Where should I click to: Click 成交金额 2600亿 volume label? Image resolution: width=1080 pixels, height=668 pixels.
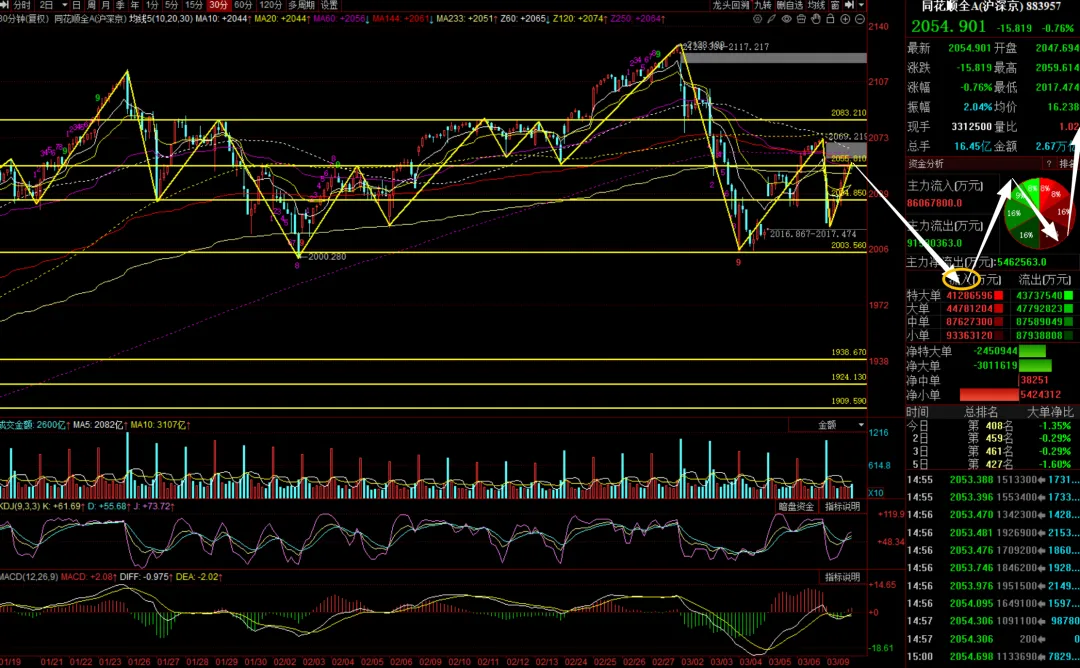(x=33, y=425)
